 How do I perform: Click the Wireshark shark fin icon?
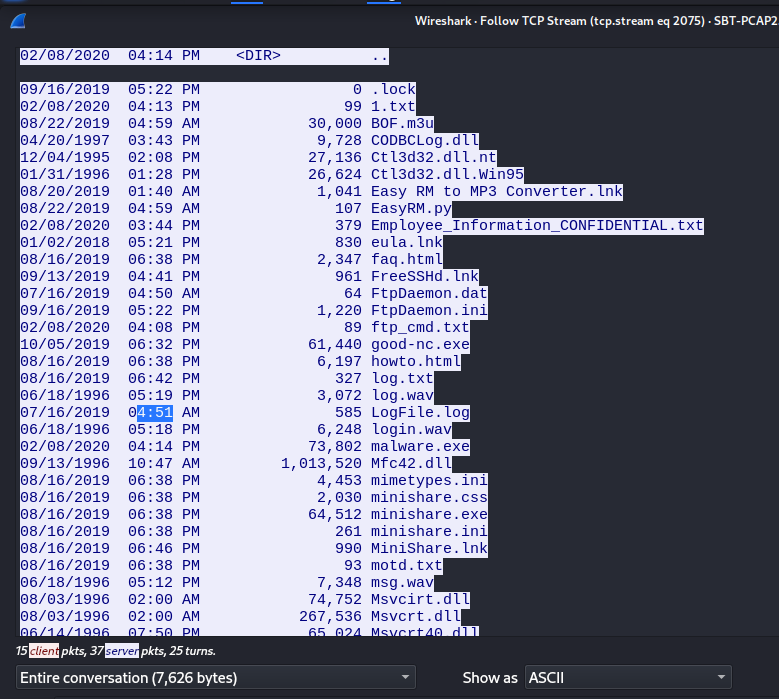pyautogui.click(x=18, y=21)
